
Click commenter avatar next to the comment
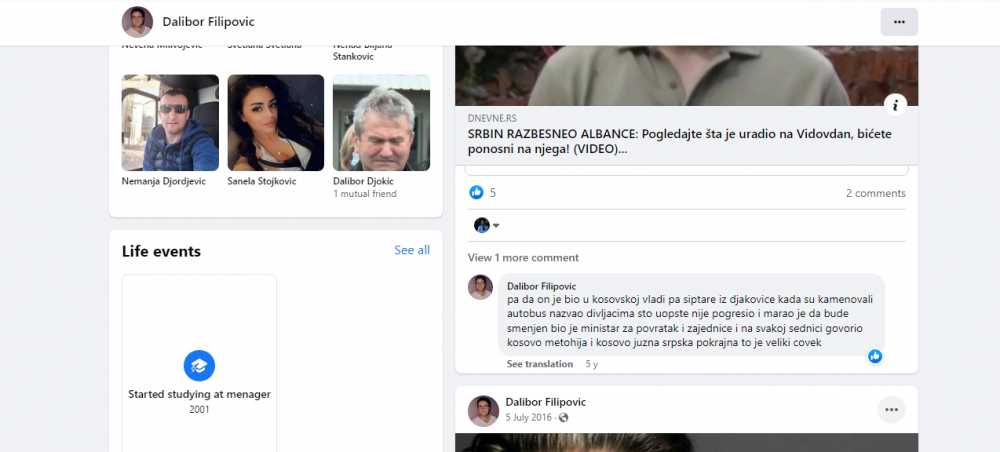click(480, 287)
